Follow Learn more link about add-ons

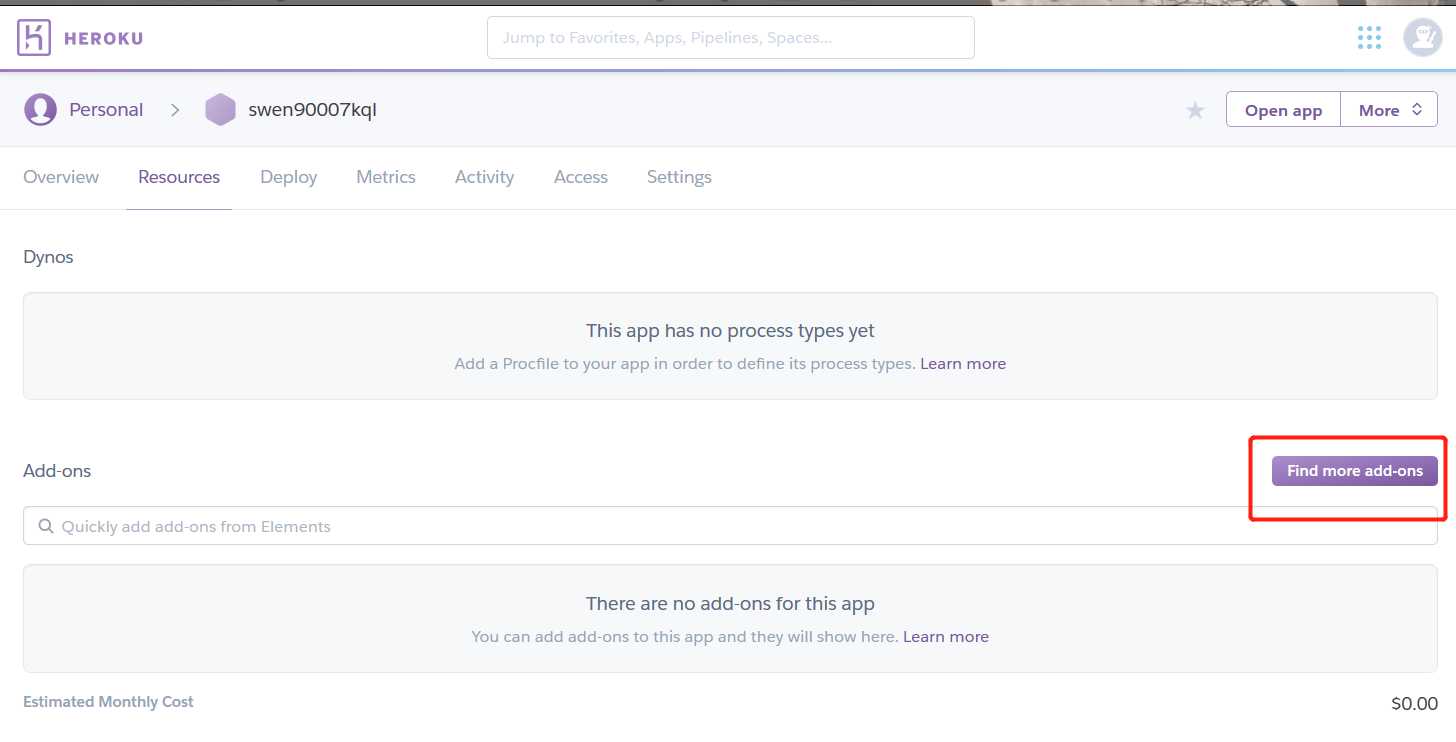tap(946, 637)
